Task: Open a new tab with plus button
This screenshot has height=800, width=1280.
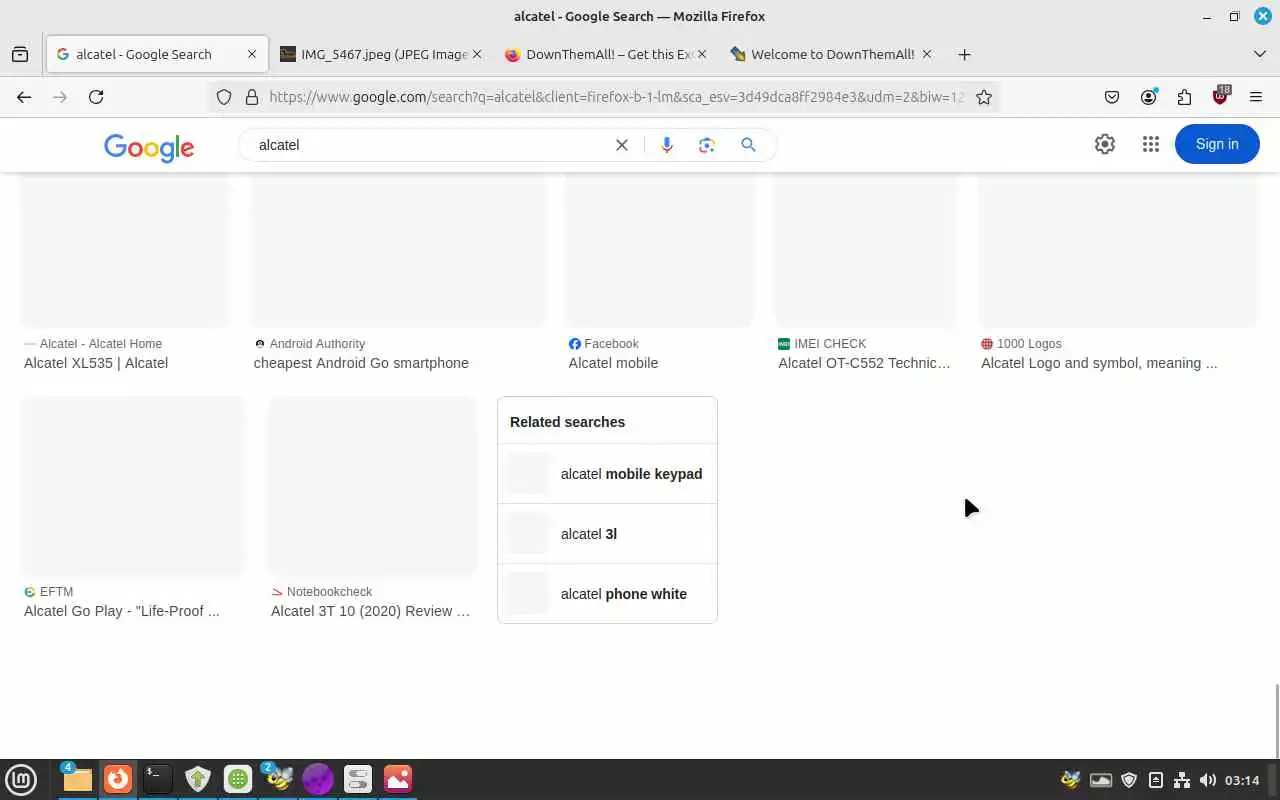Action: [x=964, y=54]
